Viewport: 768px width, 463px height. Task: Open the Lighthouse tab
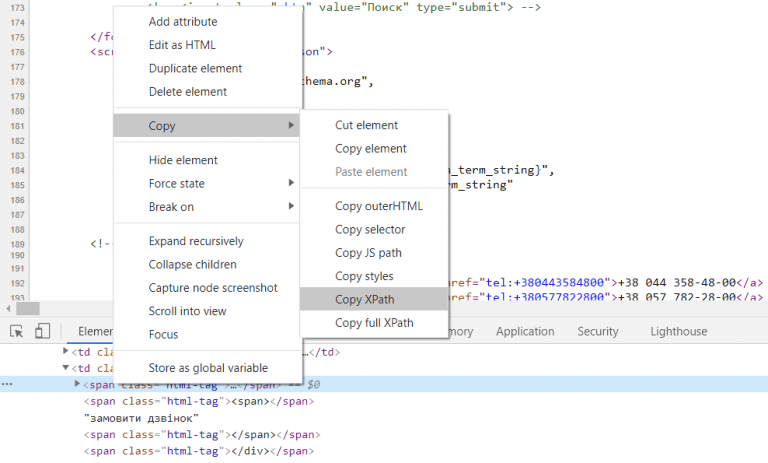point(678,331)
